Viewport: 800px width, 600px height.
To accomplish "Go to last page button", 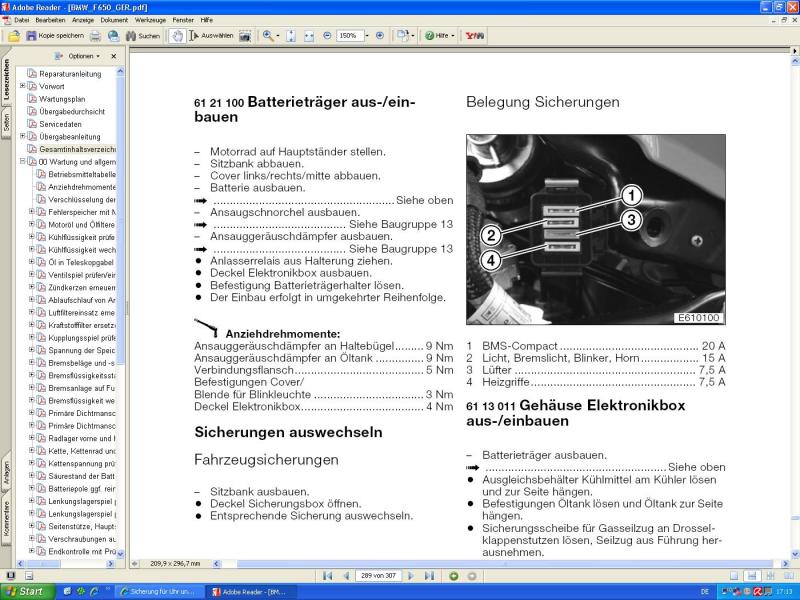I will click(430, 576).
